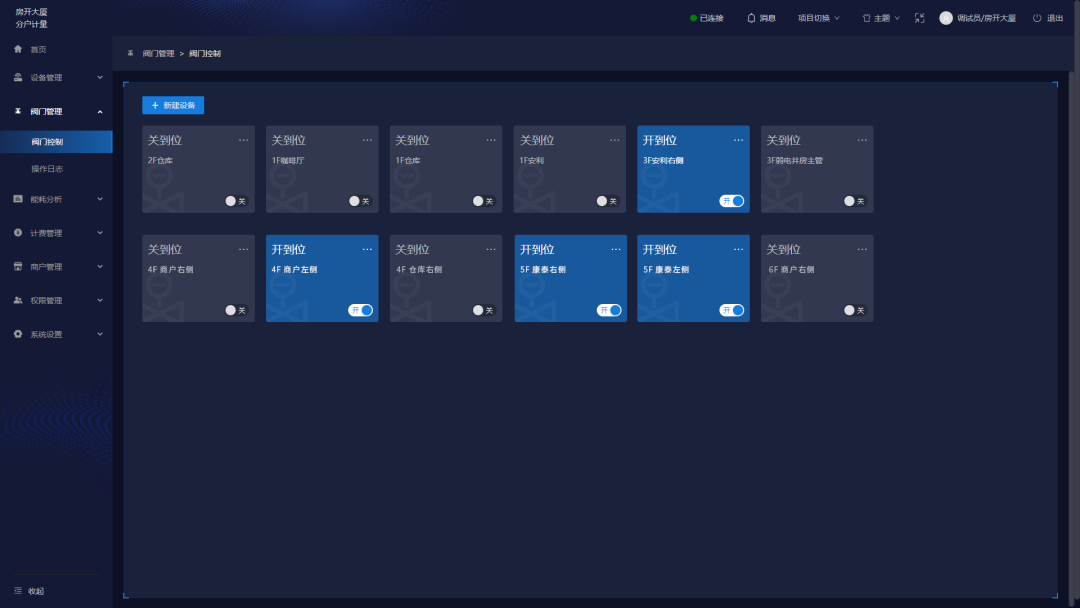Click the 阀门控制 breadcrumb item
This screenshot has width=1080, height=608.
[x=205, y=53]
